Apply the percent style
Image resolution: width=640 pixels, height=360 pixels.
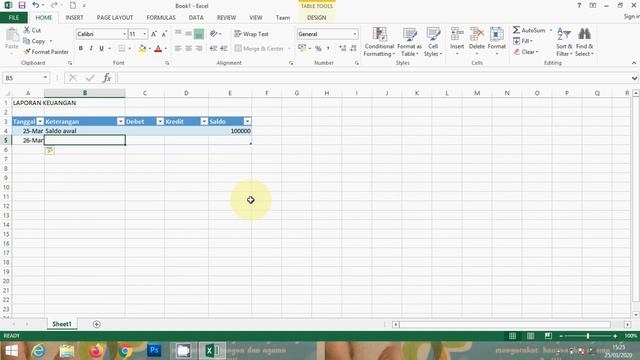(x=318, y=49)
